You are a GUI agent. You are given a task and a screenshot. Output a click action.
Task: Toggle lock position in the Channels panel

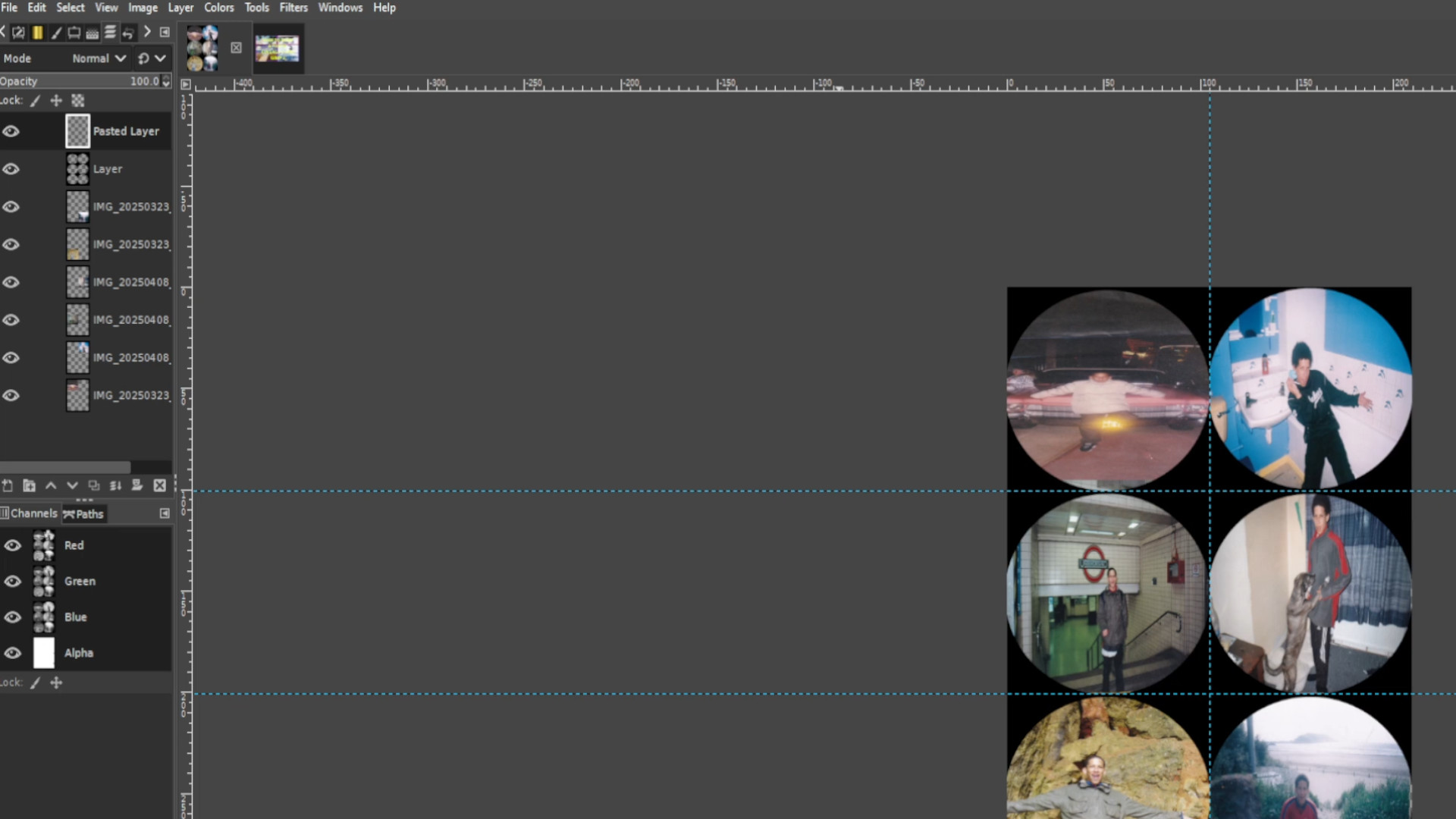click(56, 682)
